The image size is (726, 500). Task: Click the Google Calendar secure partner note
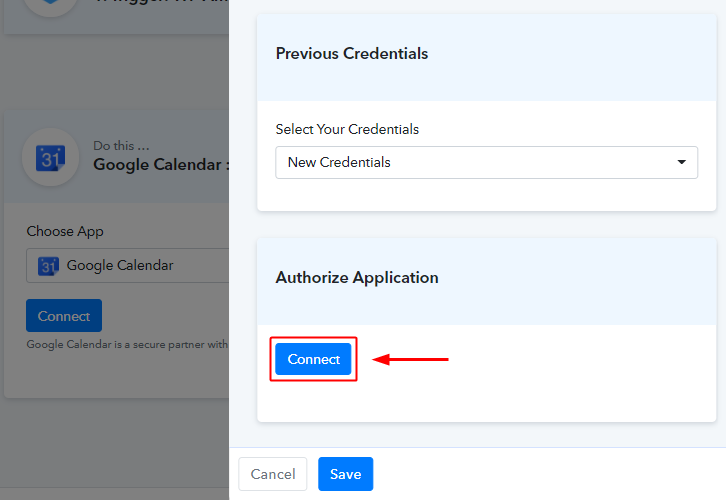pyautogui.click(x=127, y=344)
